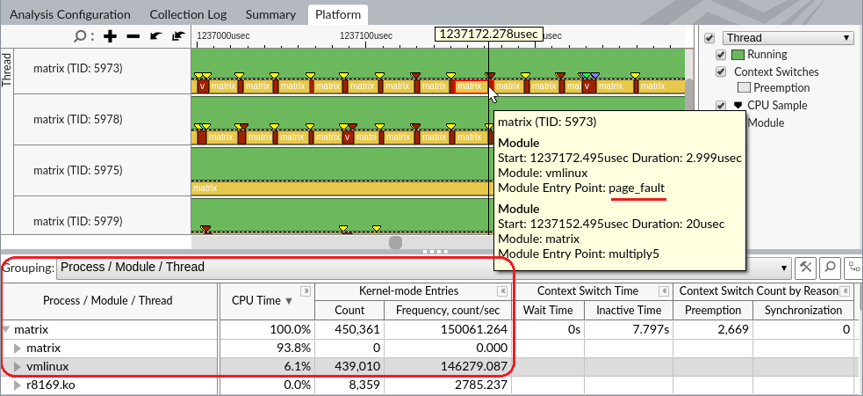863x396 pixels.
Task: Open the Grouping combo box dropdown
Action: pos(424,268)
